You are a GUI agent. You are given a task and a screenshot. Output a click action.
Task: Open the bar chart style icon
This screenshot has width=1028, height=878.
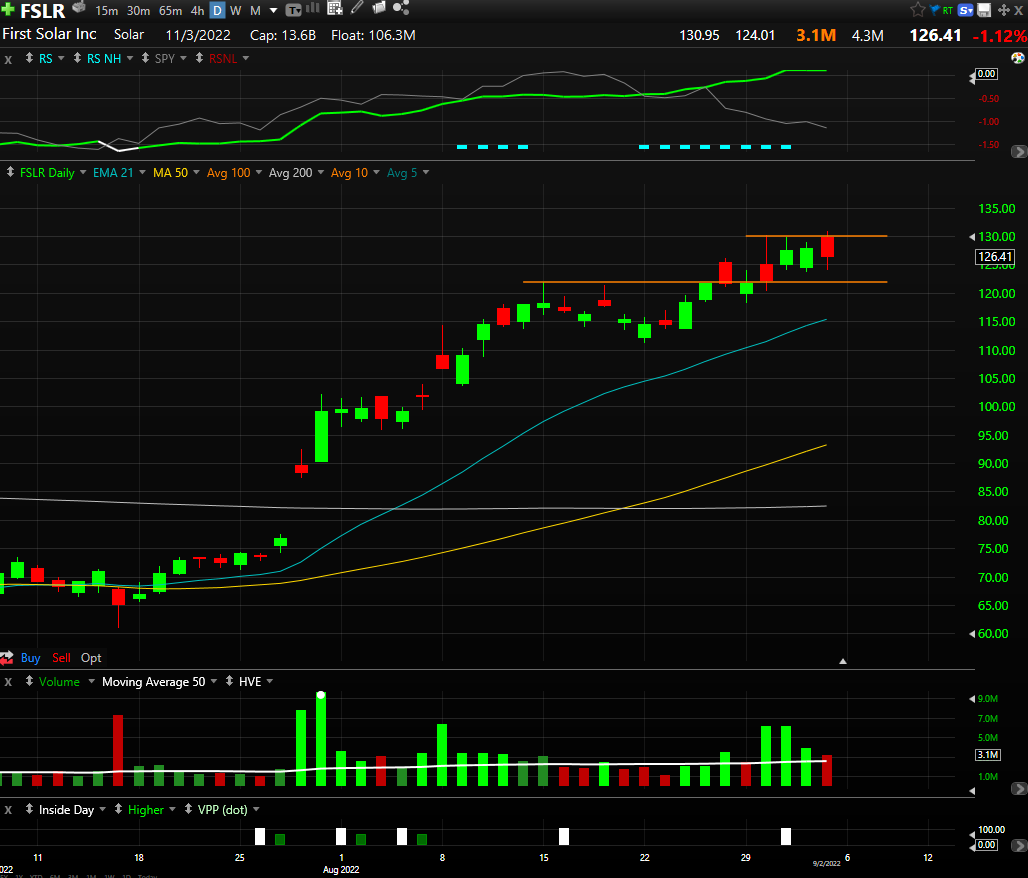pos(313,9)
